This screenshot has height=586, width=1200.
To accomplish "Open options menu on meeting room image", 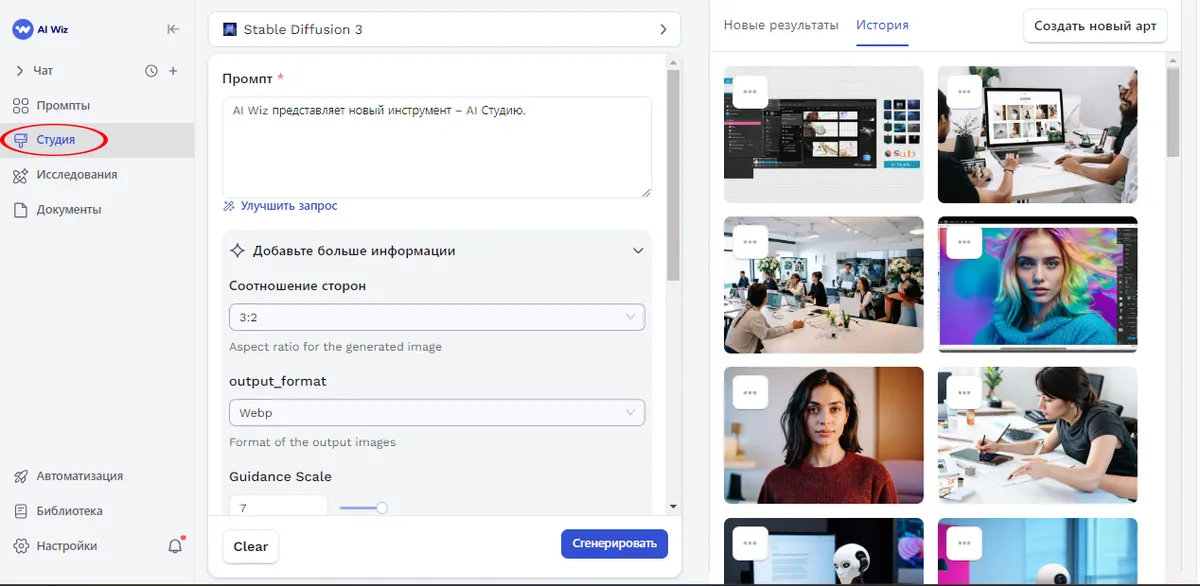I will coord(750,242).
